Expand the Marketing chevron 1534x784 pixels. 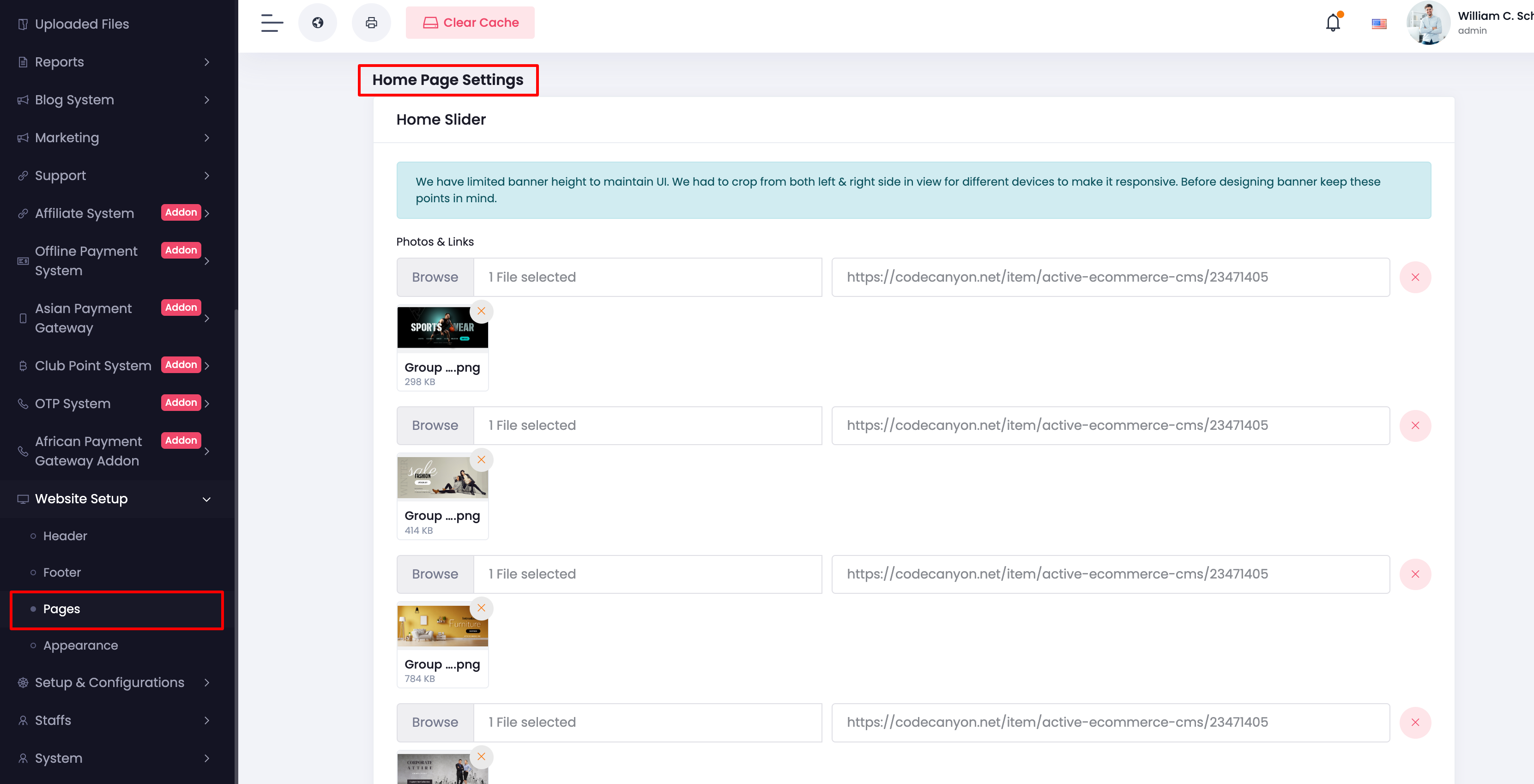click(206, 138)
